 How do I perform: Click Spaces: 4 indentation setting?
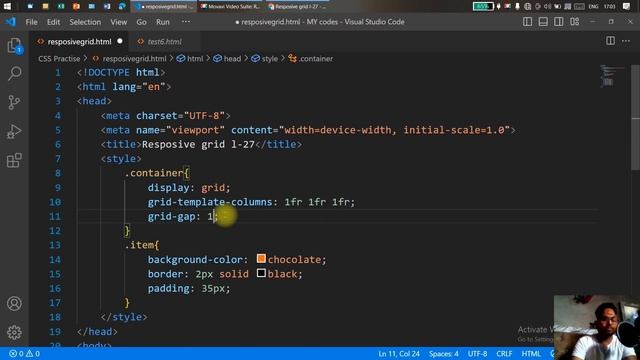click(443, 354)
